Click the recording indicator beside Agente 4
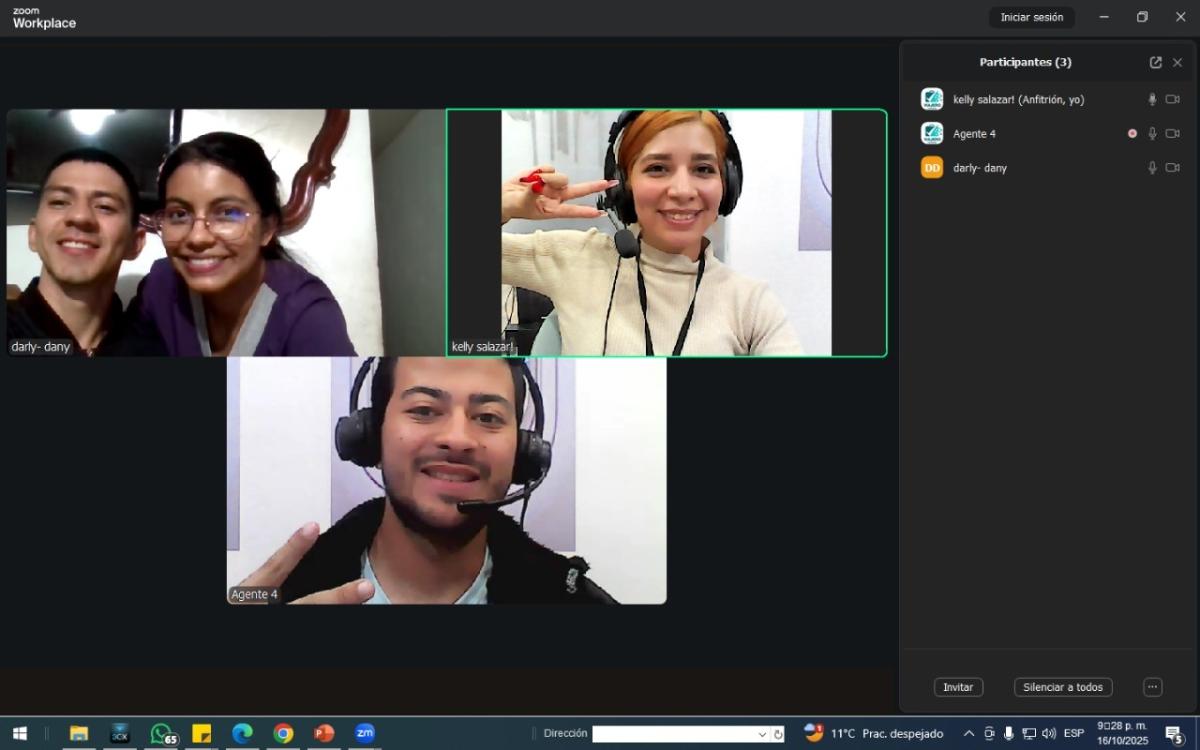Image resolution: width=1200 pixels, height=750 pixels. 1132,134
